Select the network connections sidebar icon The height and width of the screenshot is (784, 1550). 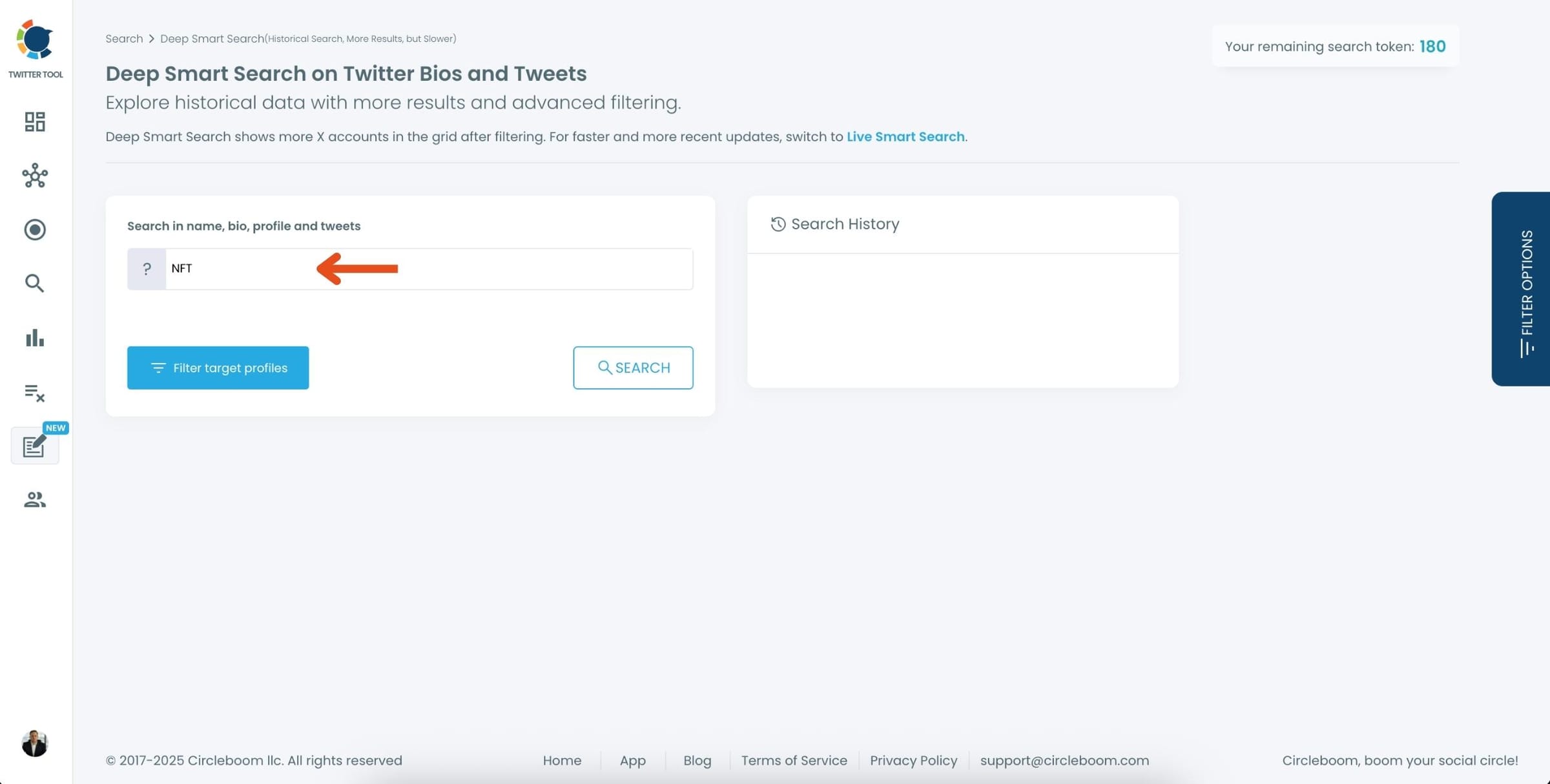(x=34, y=176)
